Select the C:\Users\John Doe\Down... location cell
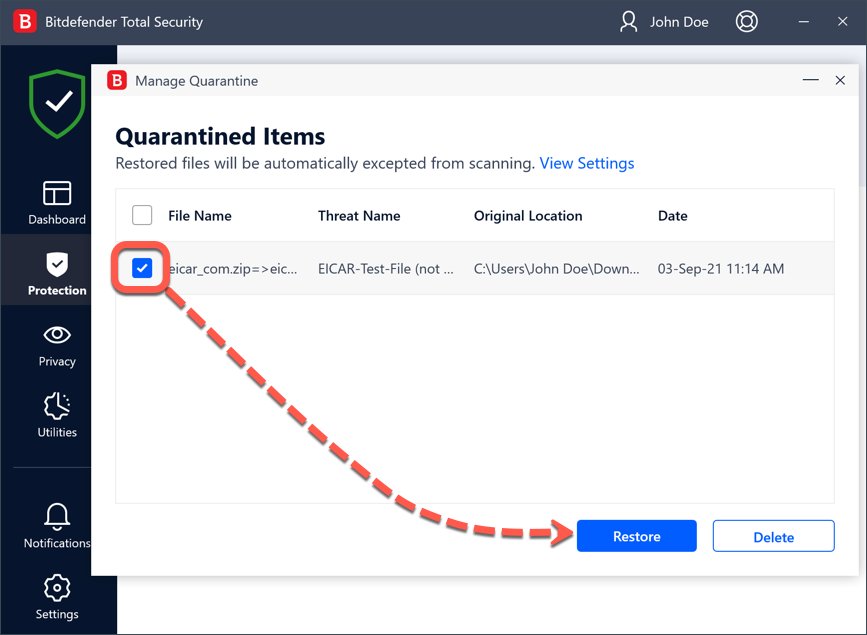The image size is (867, 635). pos(556,269)
